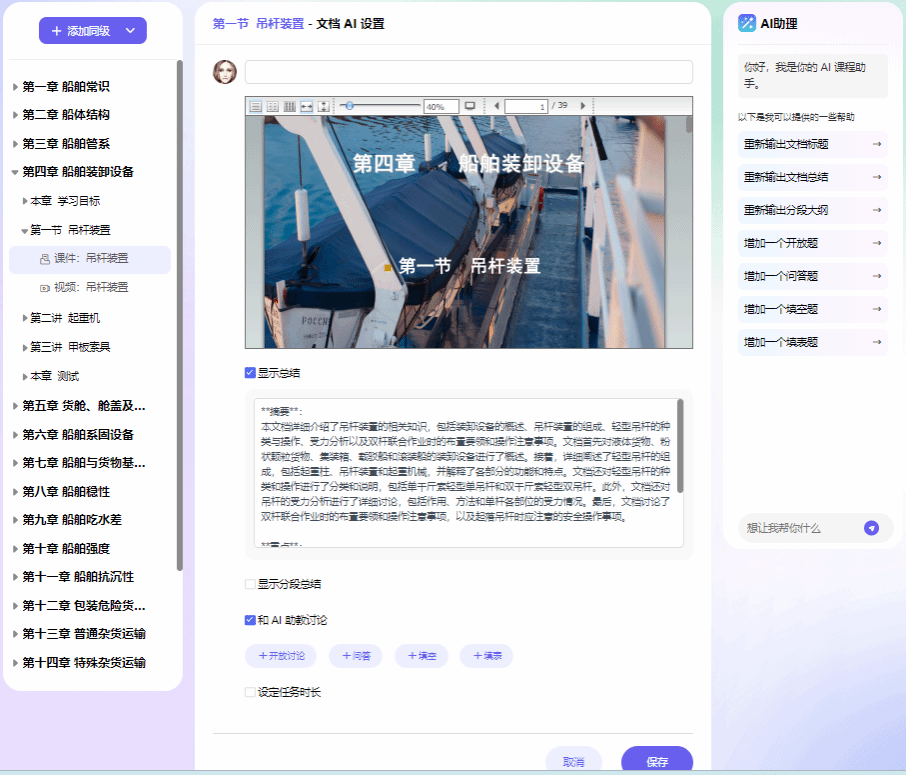Viewport: 906px width, 775px height.
Task: Collapse the 第四章 船舶装卸设备 chapter
Action: click(15, 172)
